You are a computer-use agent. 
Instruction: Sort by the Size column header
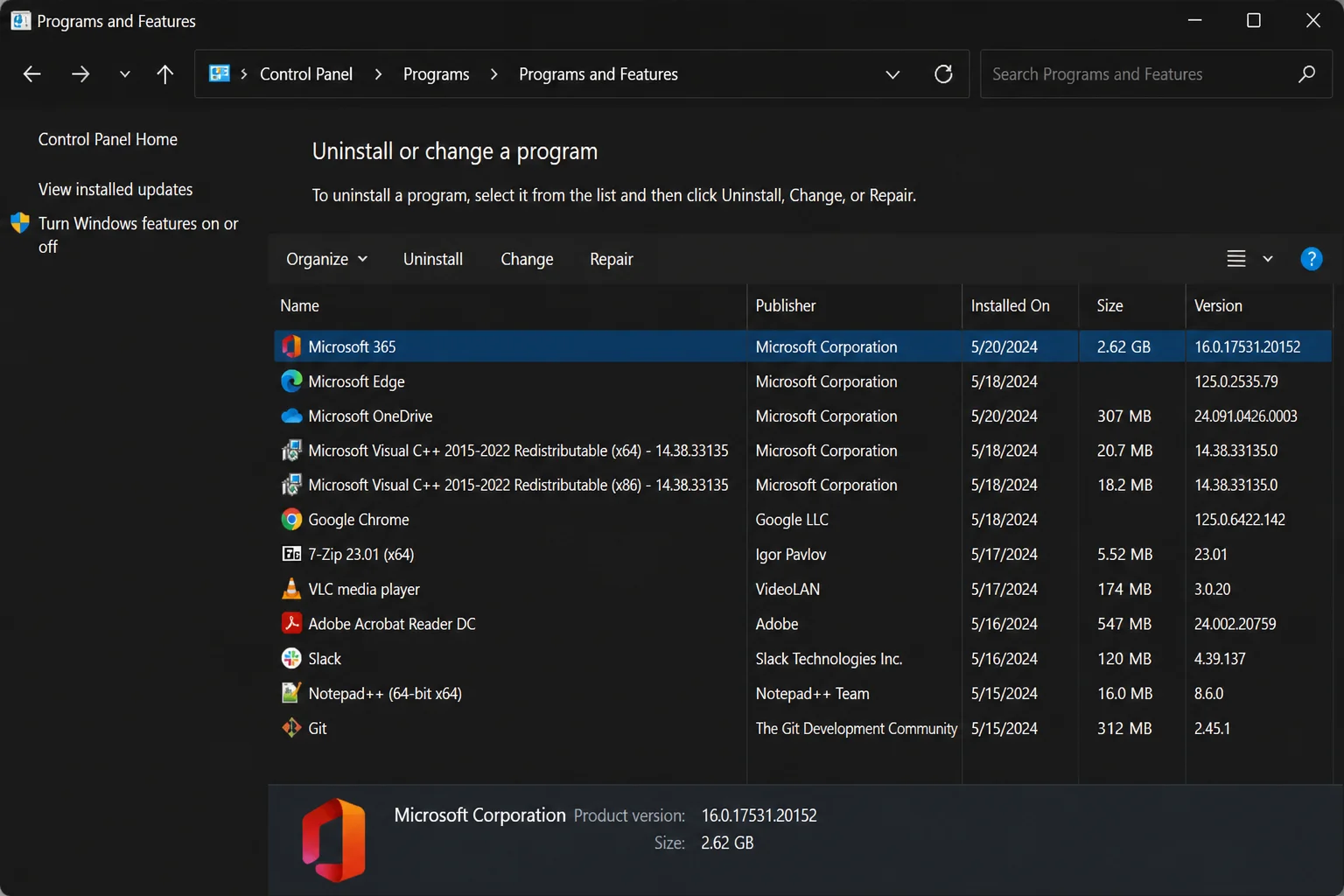click(1132, 305)
